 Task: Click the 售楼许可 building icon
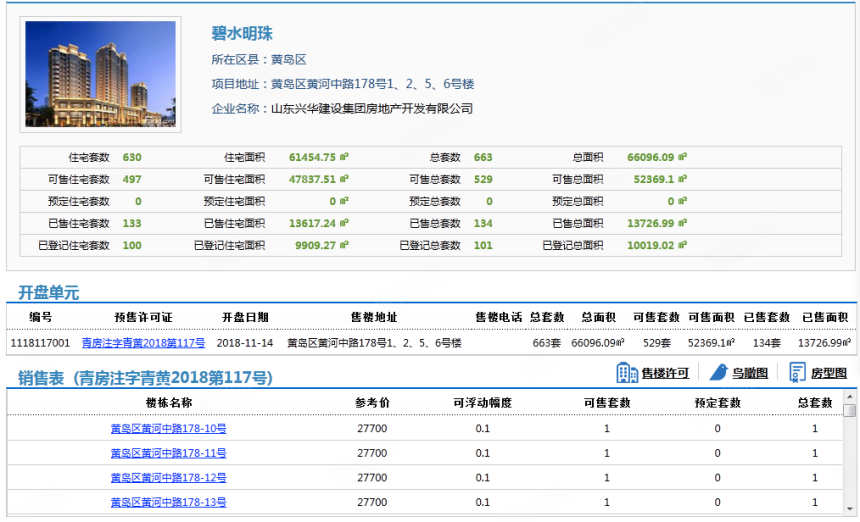click(x=627, y=373)
